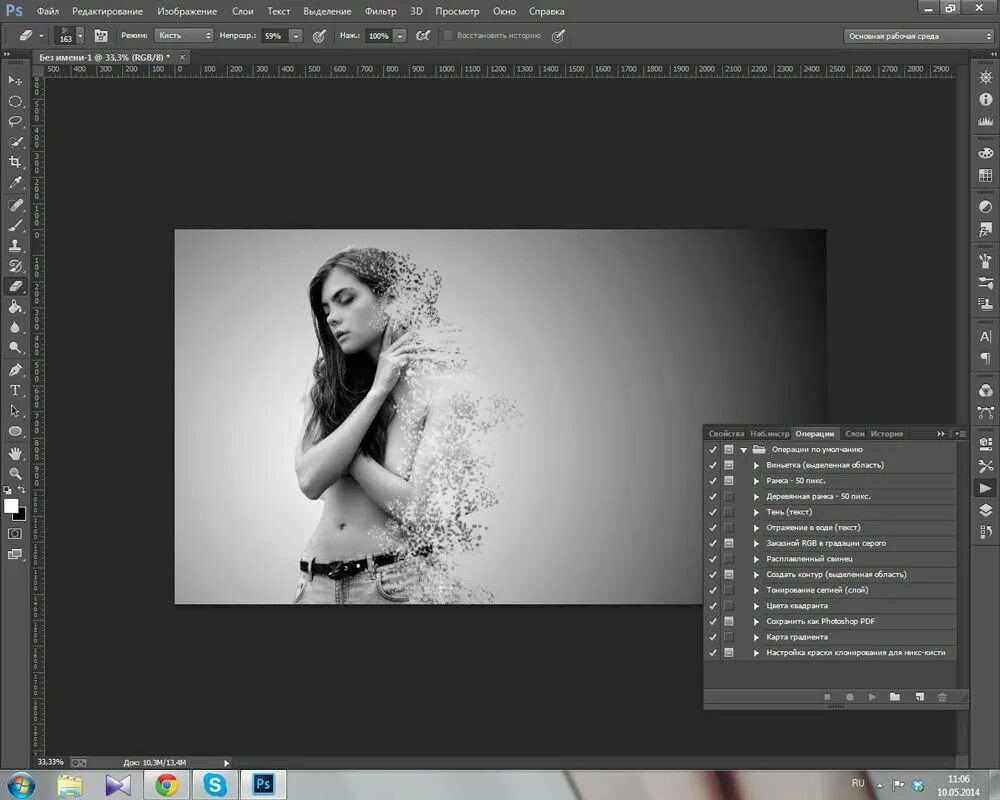Create a new action set folder
Image resolution: width=1000 pixels, height=800 pixels.
[x=895, y=697]
